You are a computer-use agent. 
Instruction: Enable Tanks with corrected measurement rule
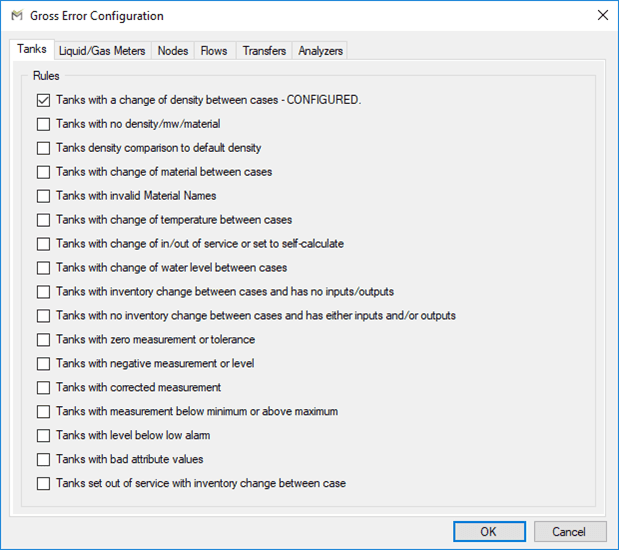[43, 388]
